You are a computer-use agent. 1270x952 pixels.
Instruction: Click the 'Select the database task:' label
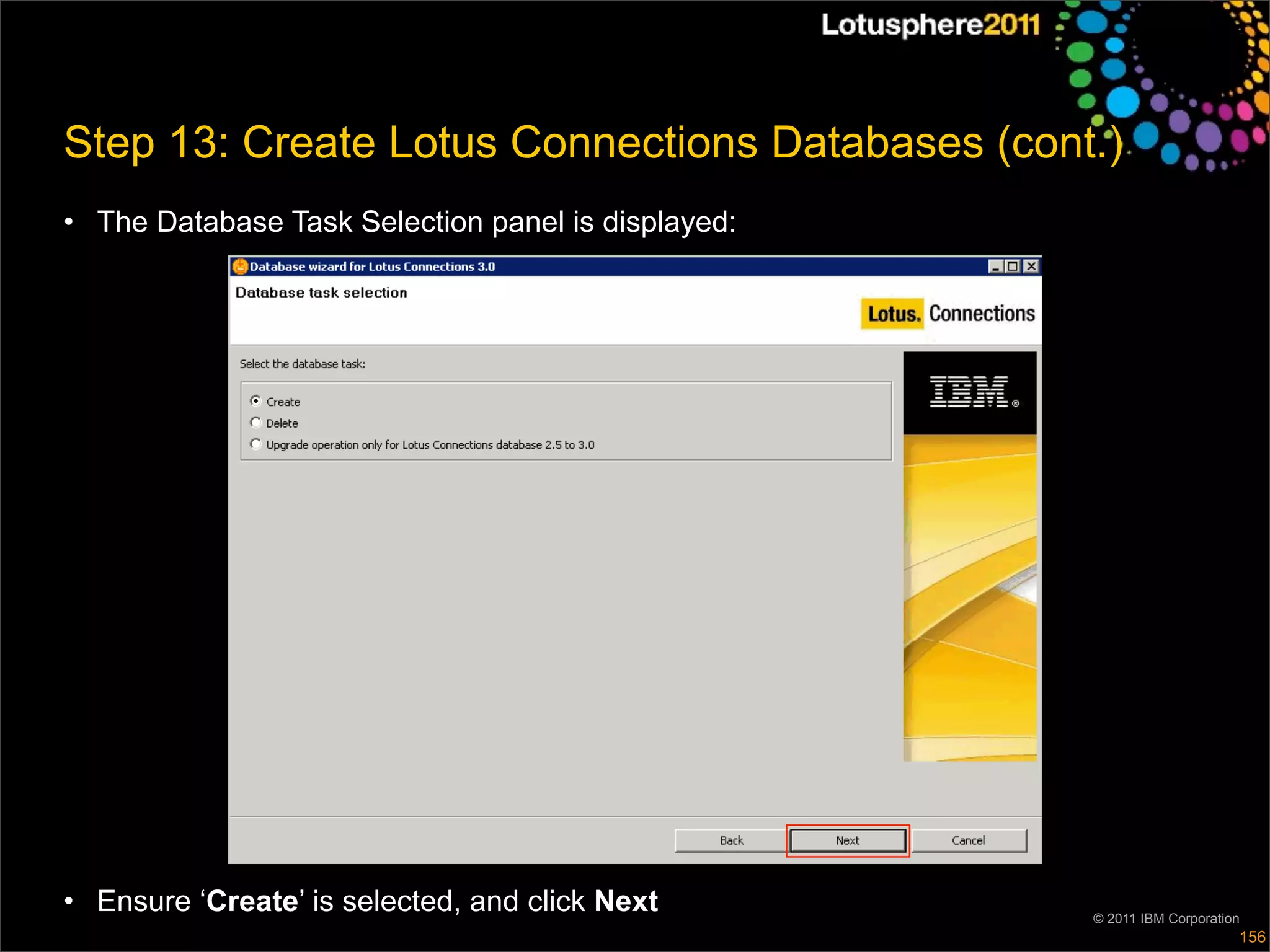[303, 364]
